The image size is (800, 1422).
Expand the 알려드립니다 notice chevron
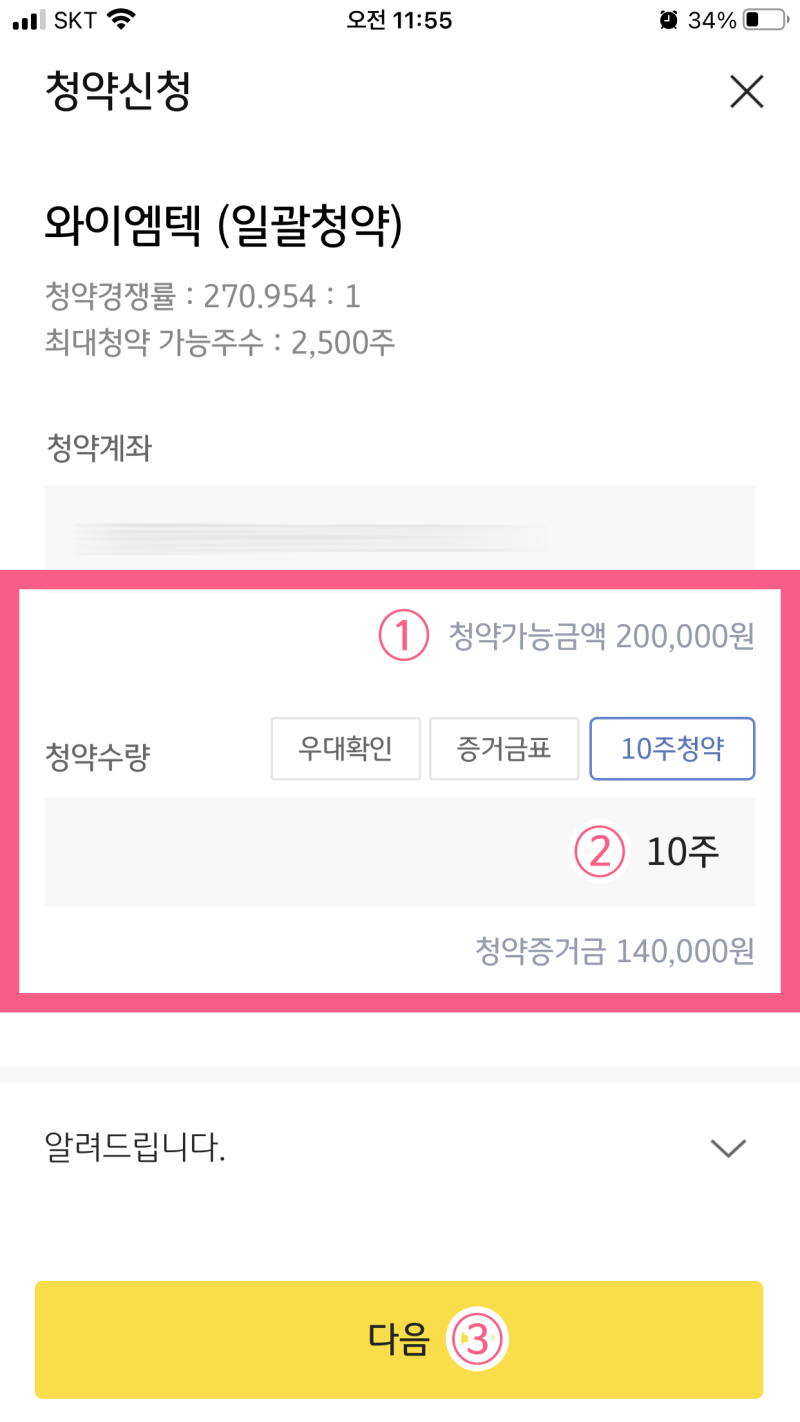(727, 1148)
